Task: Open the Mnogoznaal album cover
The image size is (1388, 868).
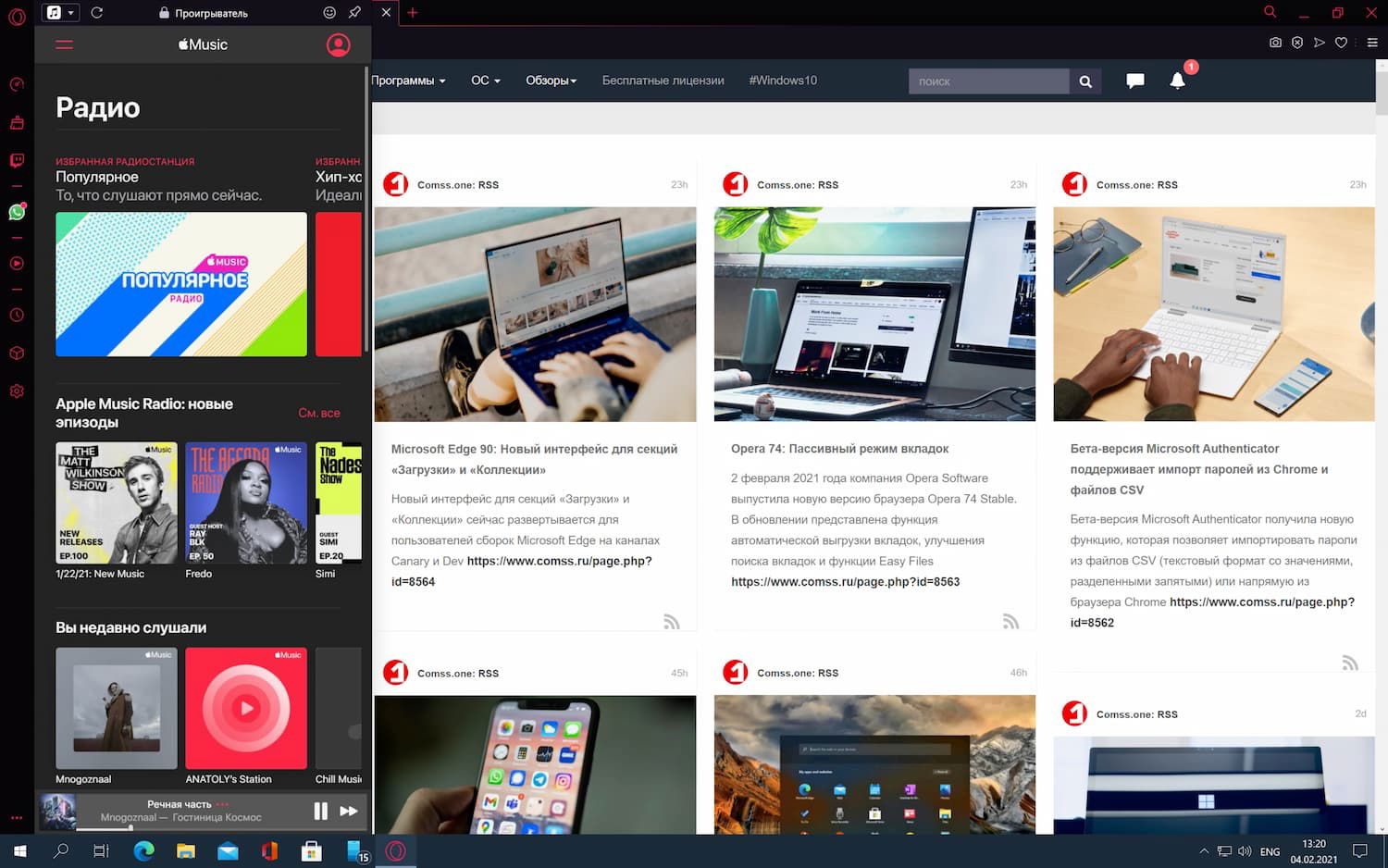Action: point(117,708)
